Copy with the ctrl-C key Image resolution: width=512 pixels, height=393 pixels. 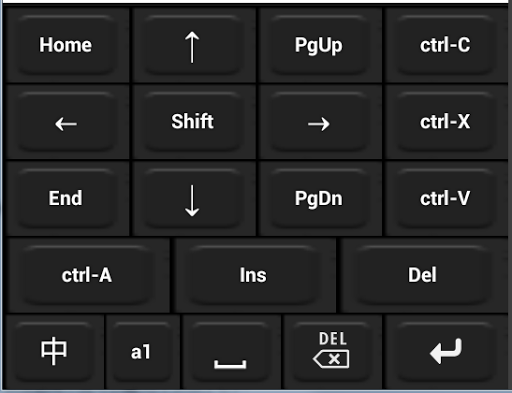point(446,45)
